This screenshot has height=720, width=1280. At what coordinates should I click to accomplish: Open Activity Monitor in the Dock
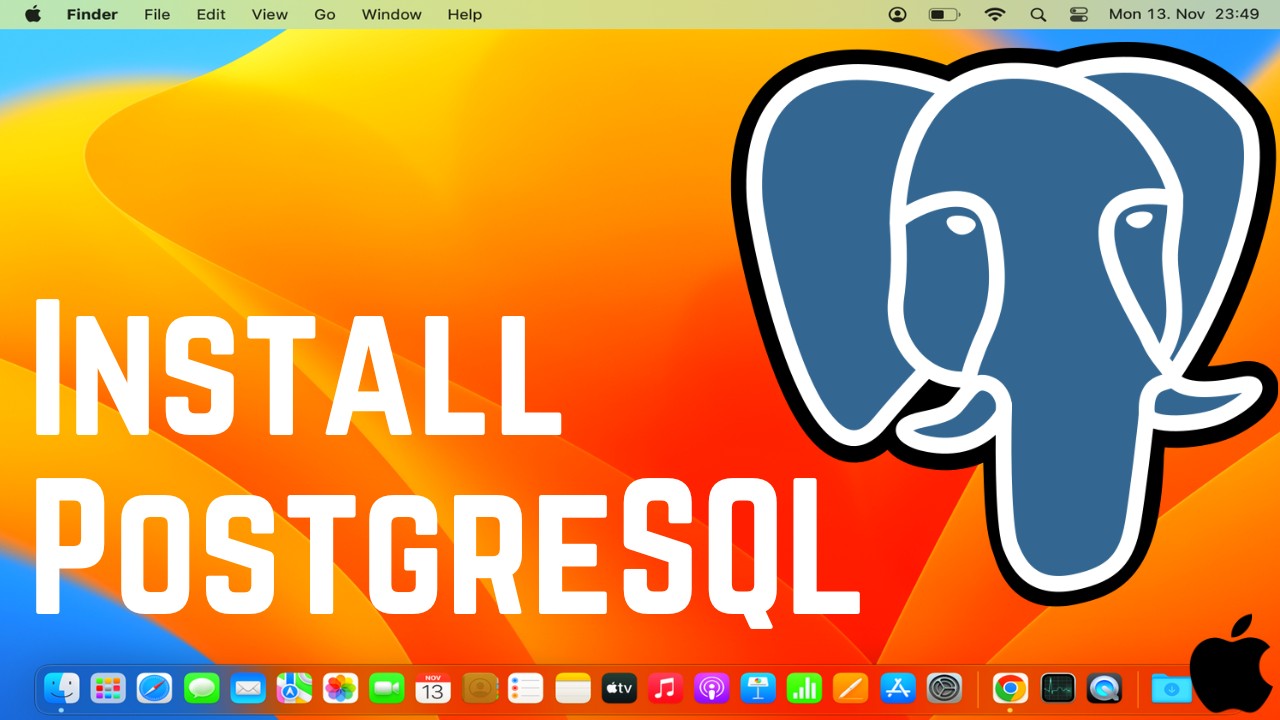(1058, 688)
